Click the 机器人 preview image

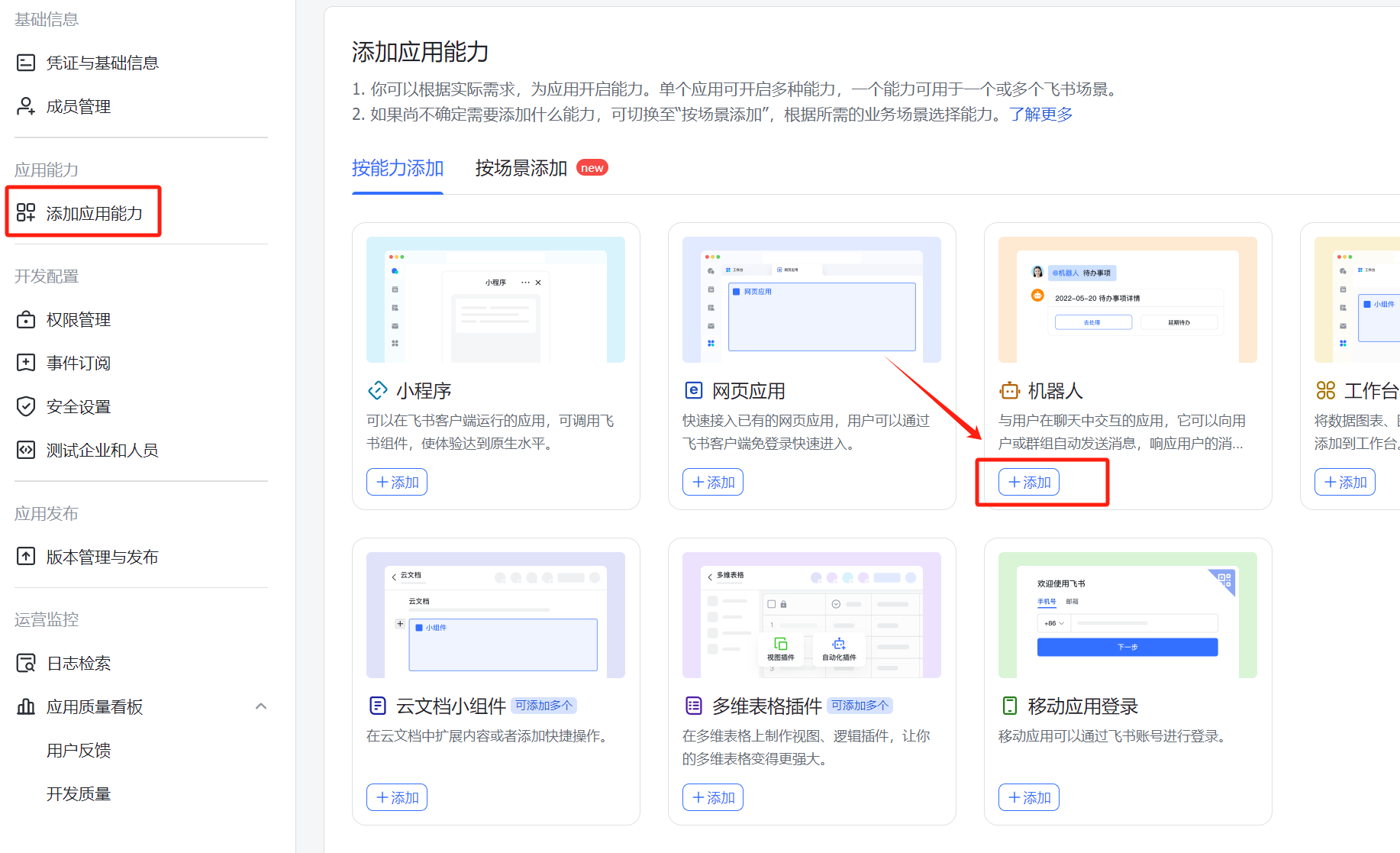[1127, 299]
